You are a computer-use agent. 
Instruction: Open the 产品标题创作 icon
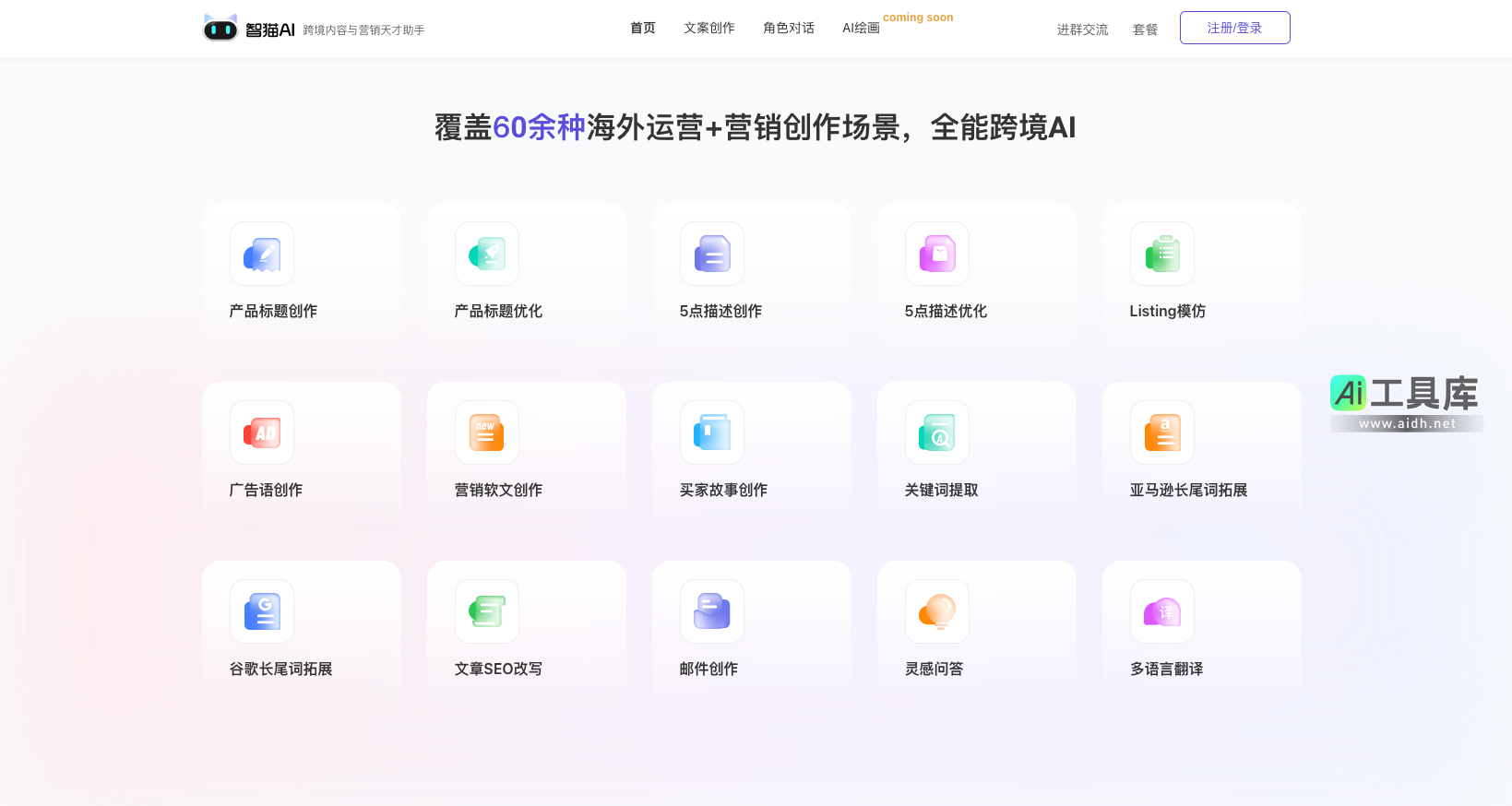[x=262, y=254]
